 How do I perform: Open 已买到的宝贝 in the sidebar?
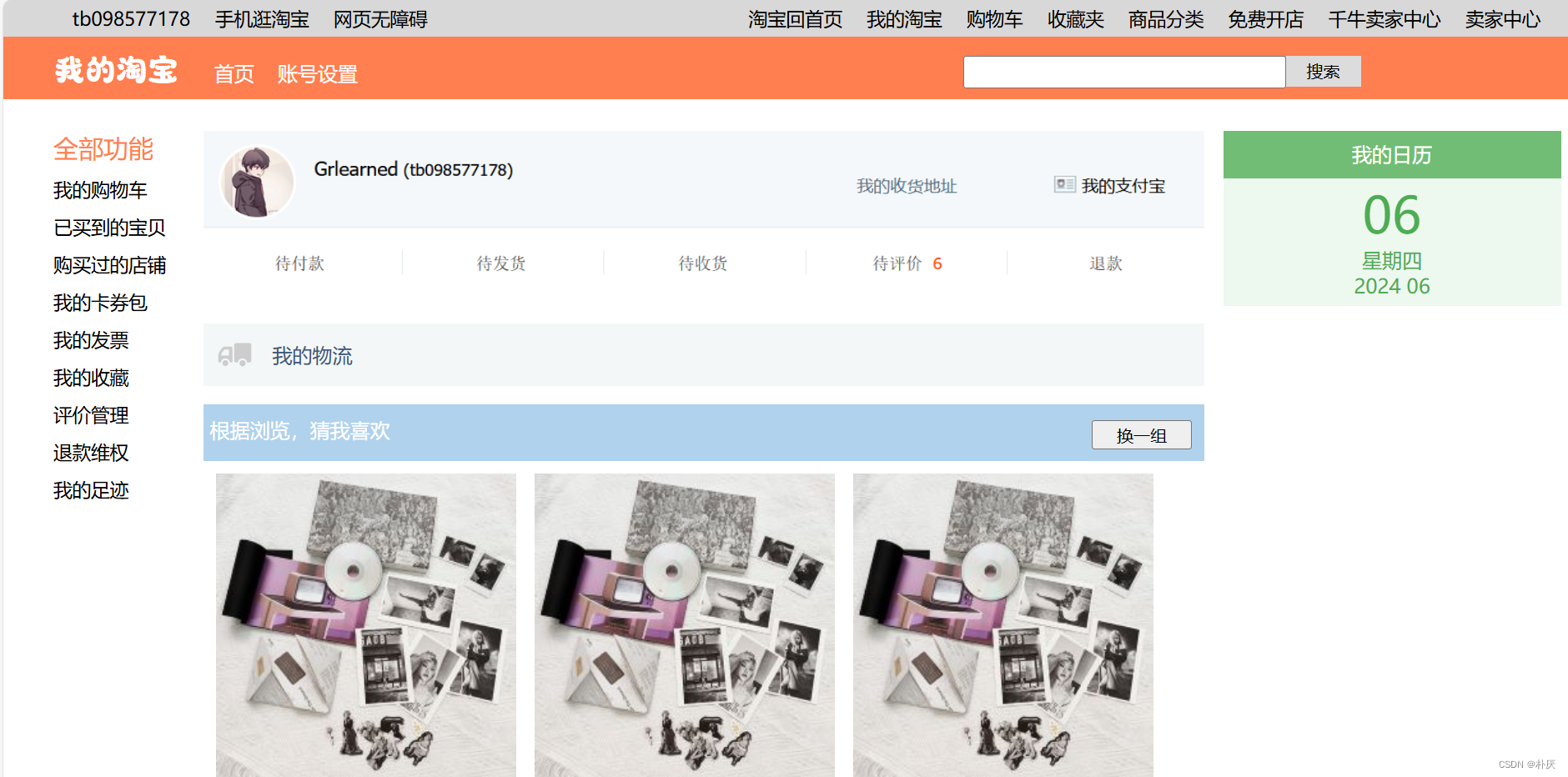coord(109,228)
